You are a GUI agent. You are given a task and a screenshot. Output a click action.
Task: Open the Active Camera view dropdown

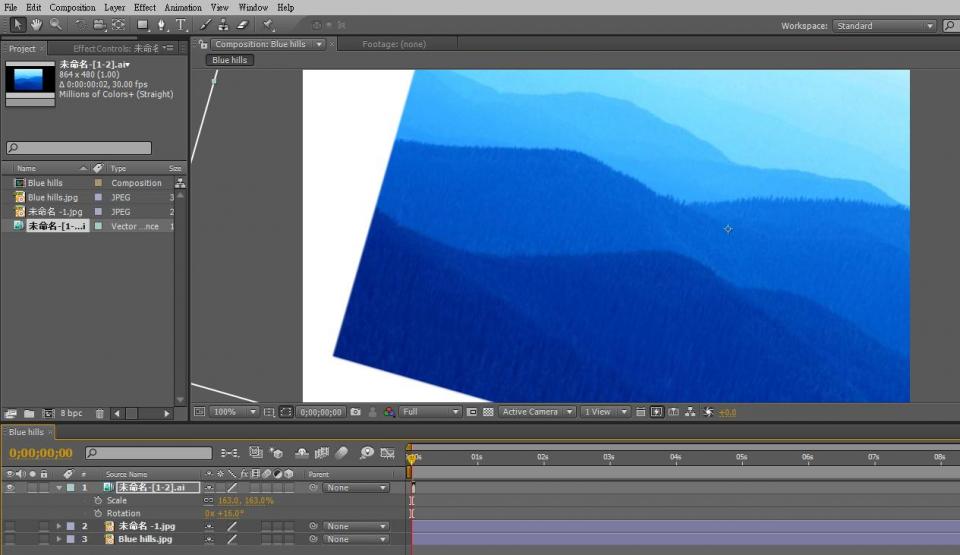(x=538, y=412)
